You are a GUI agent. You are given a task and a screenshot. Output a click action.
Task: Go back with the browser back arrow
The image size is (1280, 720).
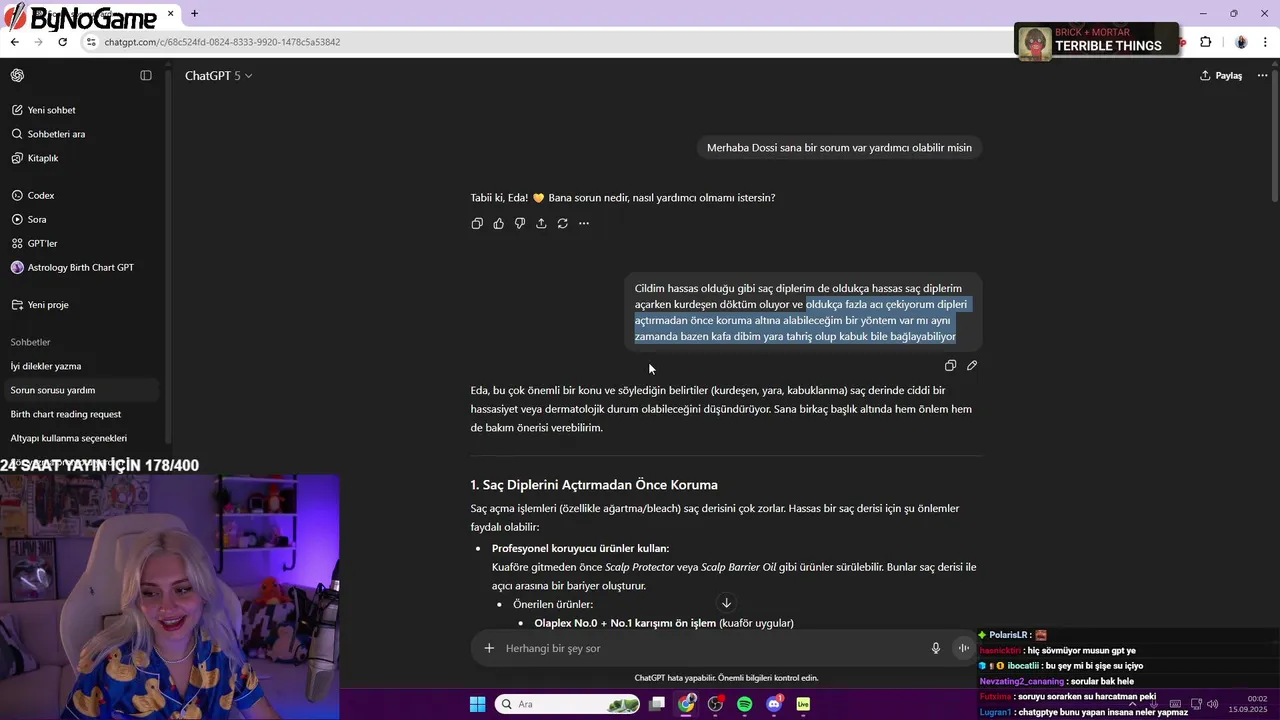14,42
